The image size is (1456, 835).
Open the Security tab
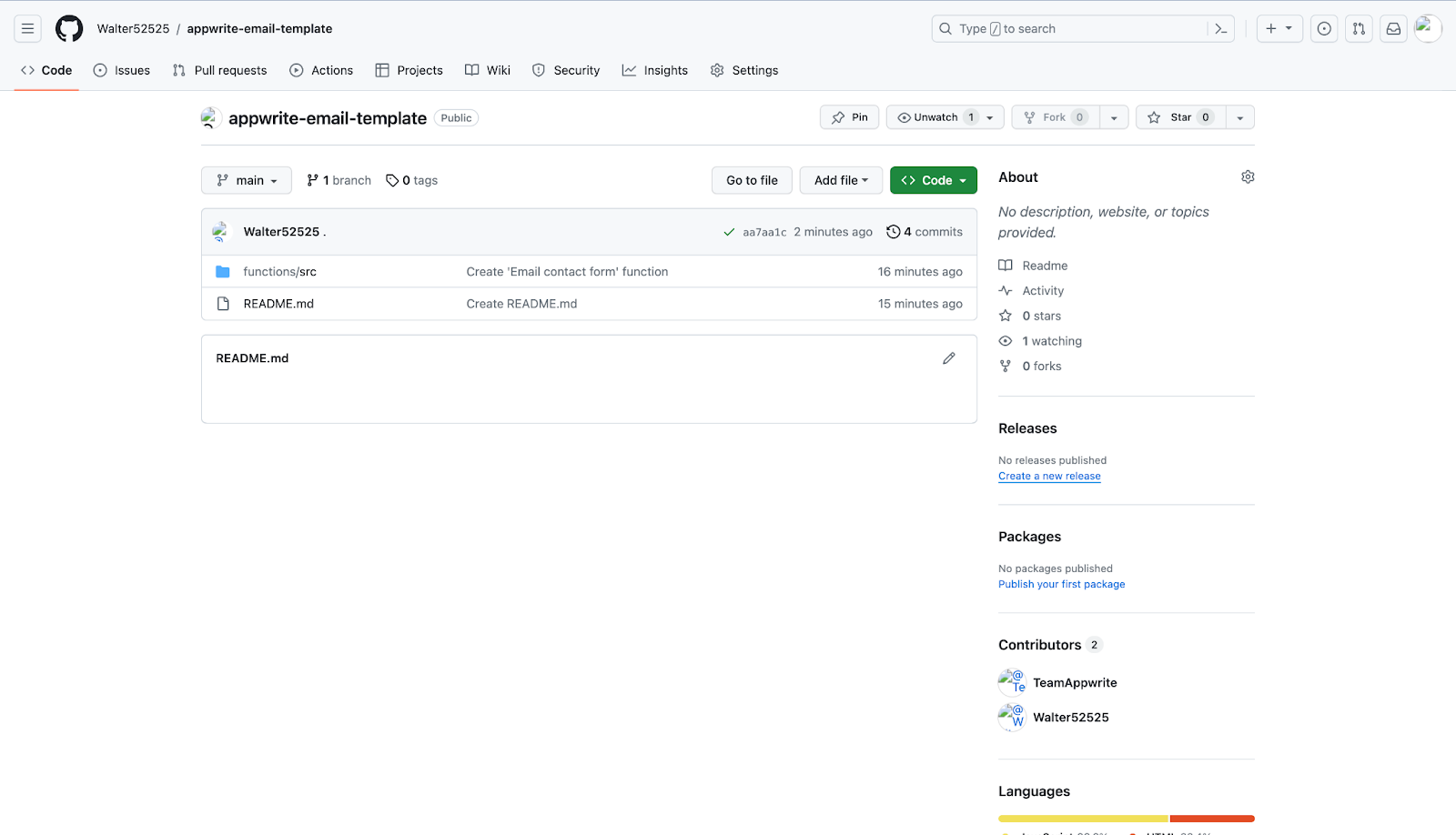click(x=566, y=70)
